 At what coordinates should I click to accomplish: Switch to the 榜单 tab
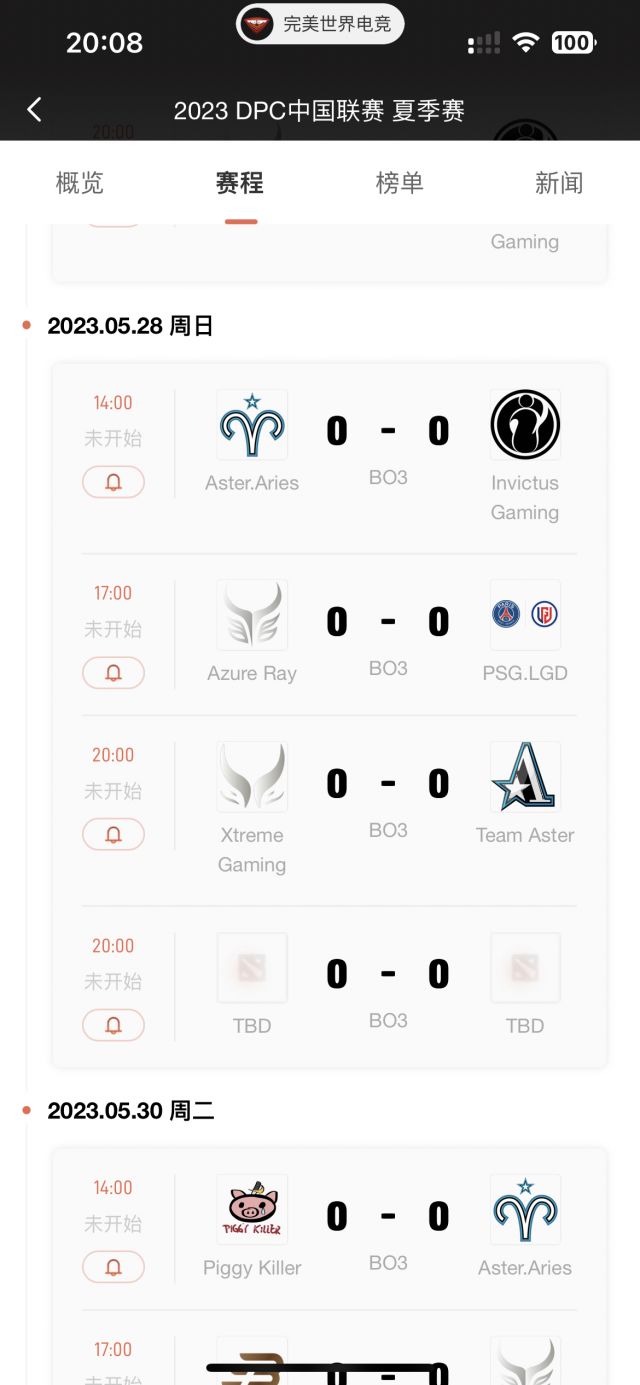[x=400, y=183]
